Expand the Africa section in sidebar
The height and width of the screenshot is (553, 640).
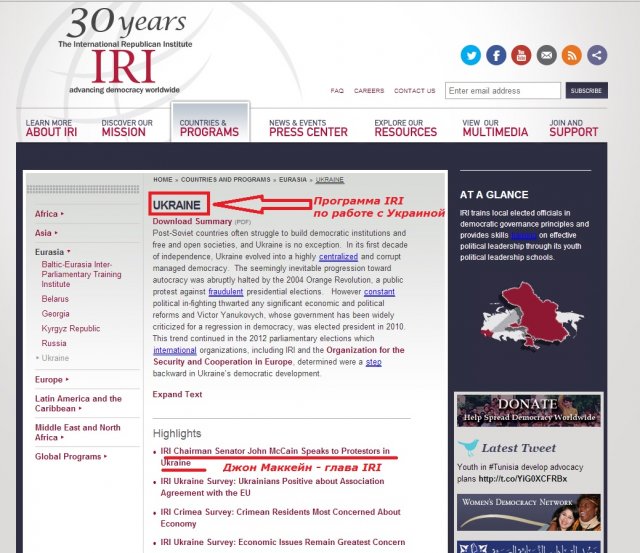point(49,214)
